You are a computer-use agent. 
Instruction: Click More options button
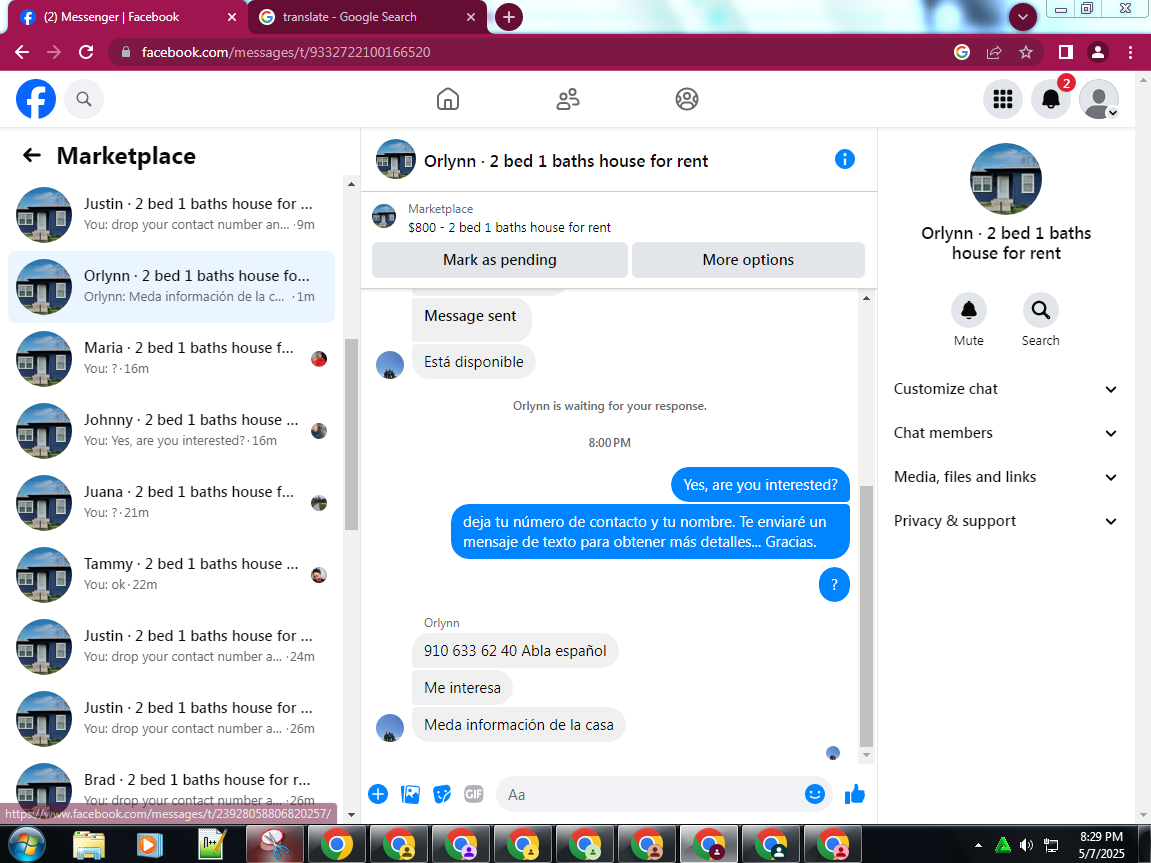(x=748, y=260)
